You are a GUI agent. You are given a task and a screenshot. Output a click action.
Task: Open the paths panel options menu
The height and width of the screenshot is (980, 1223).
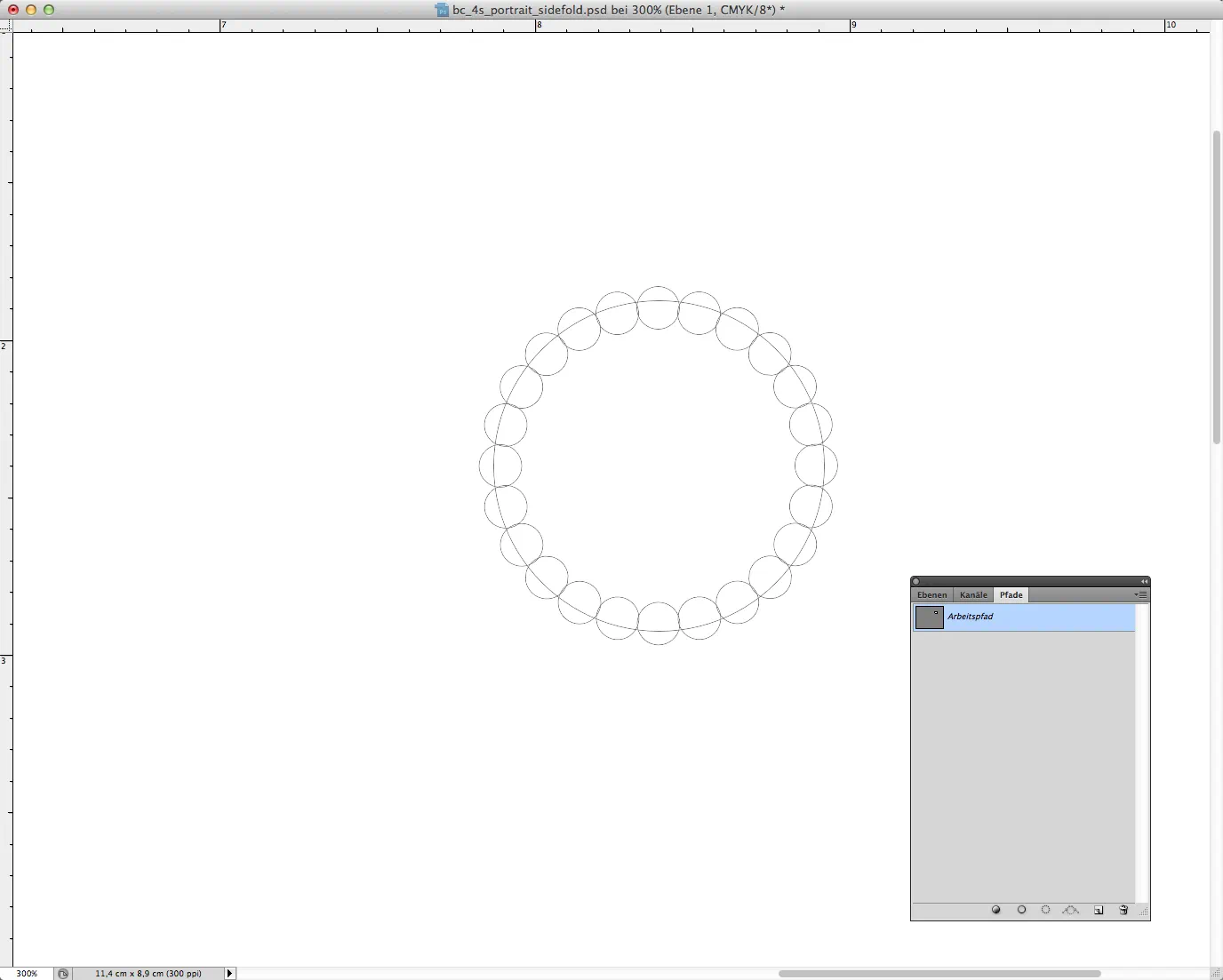click(x=1140, y=595)
